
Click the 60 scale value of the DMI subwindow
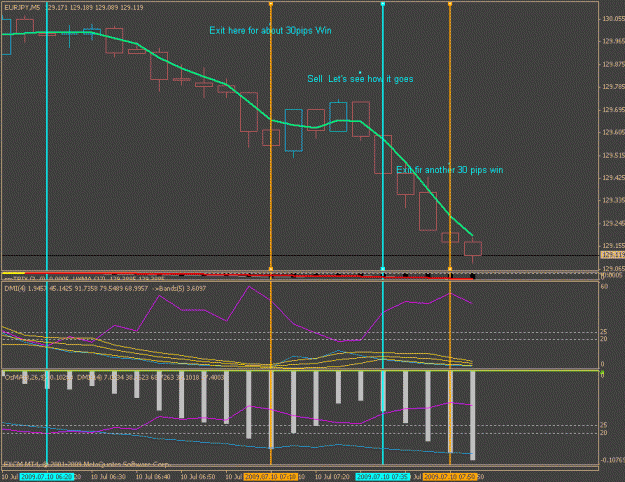pos(604,287)
